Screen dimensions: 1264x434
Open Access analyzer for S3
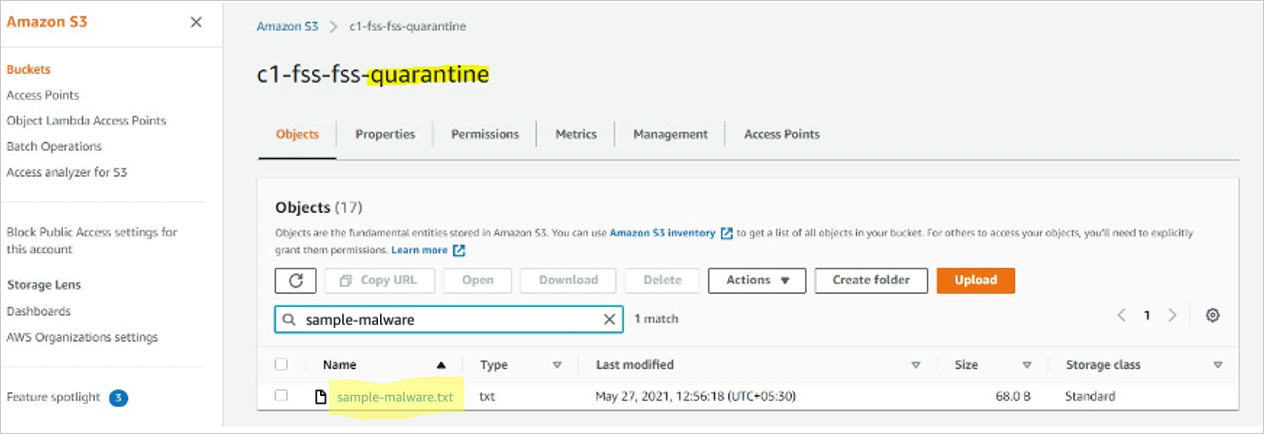pos(67,173)
